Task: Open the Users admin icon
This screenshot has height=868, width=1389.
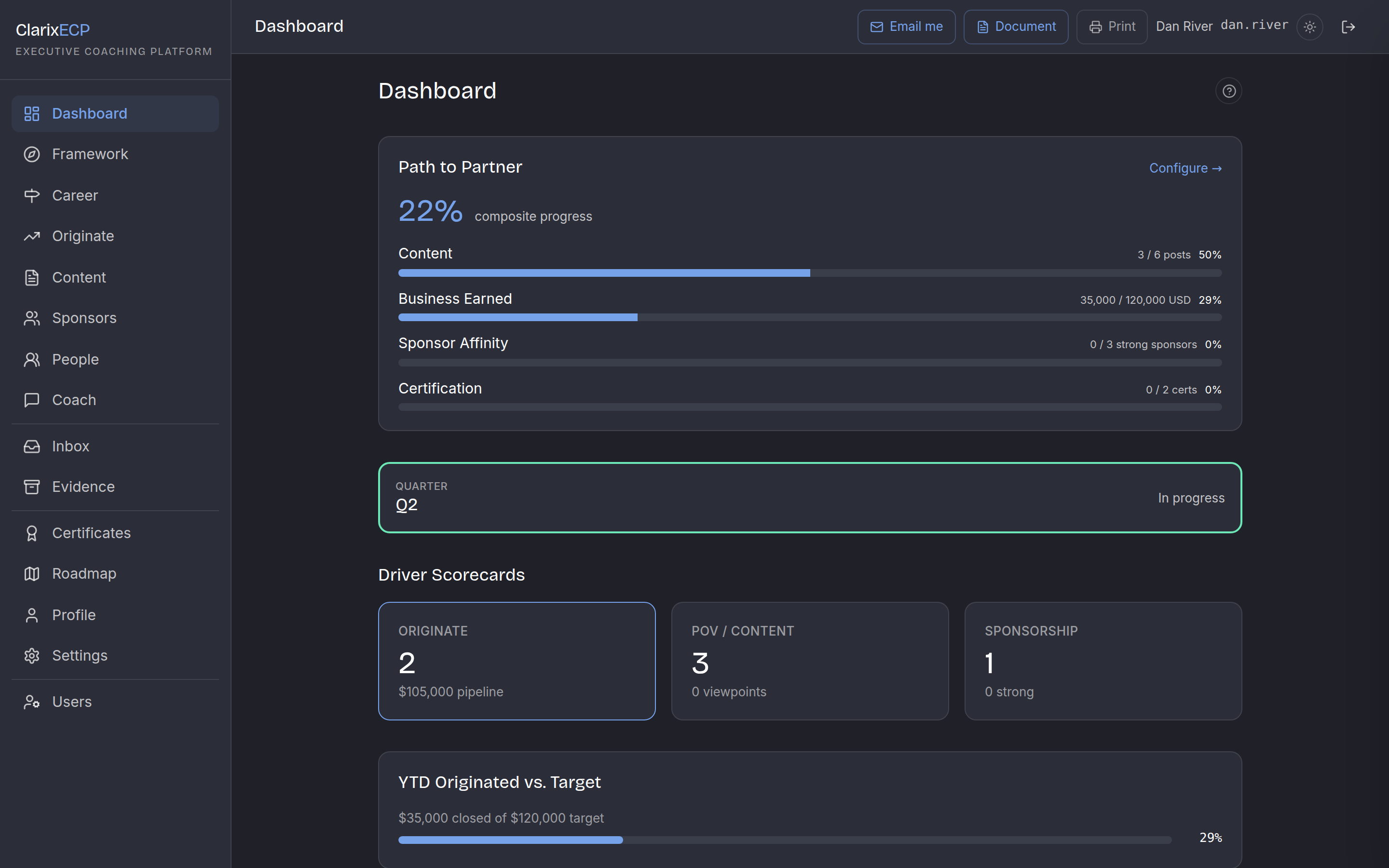Action: [x=31, y=702]
